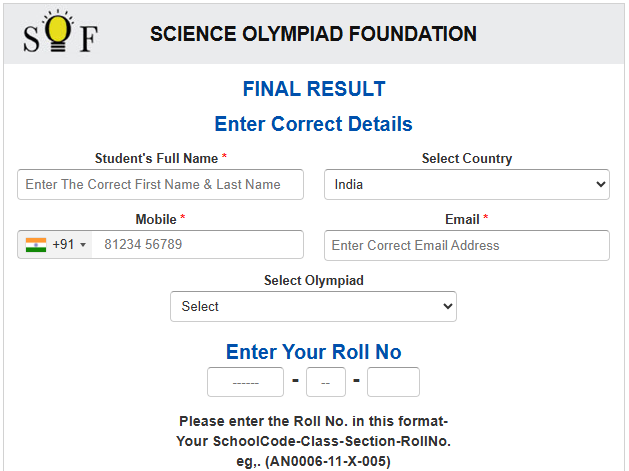
Task: Focus the middle roll number box
Action: pos(326,382)
